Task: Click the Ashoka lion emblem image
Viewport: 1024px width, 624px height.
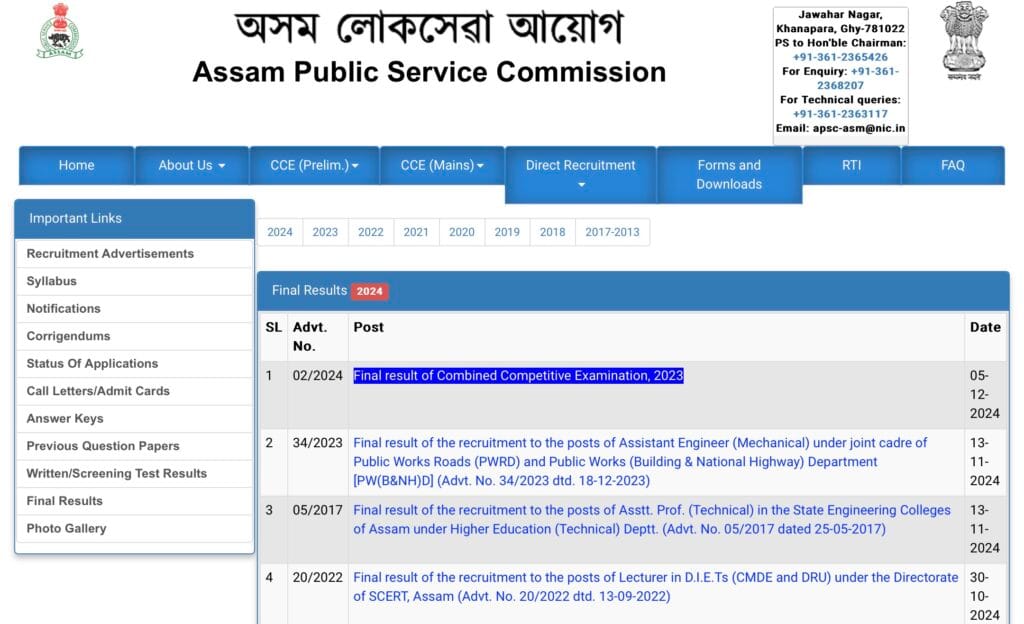Action: click(x=964, y=39)
